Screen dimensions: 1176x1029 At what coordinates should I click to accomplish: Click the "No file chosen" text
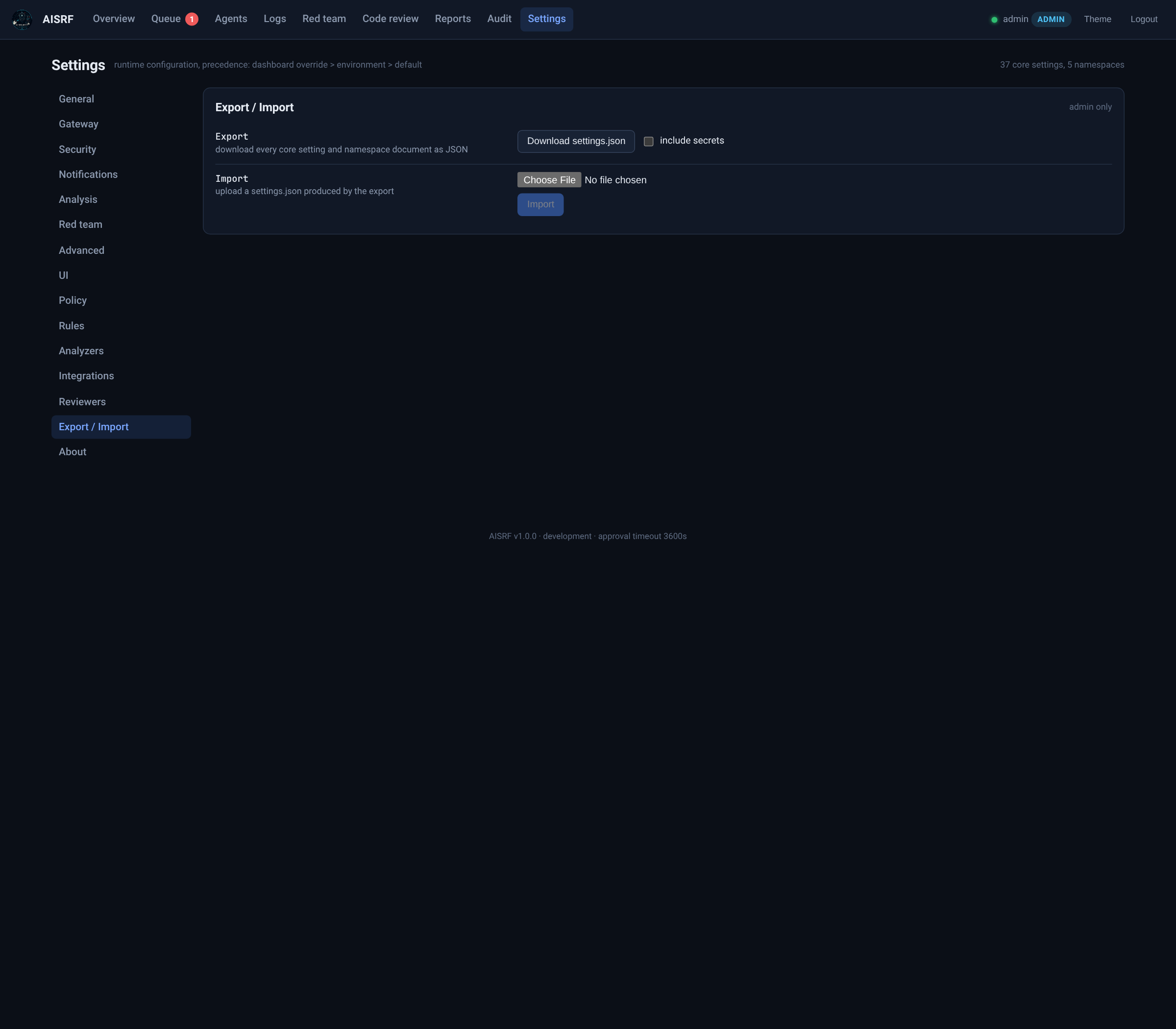tap(615, 180)
